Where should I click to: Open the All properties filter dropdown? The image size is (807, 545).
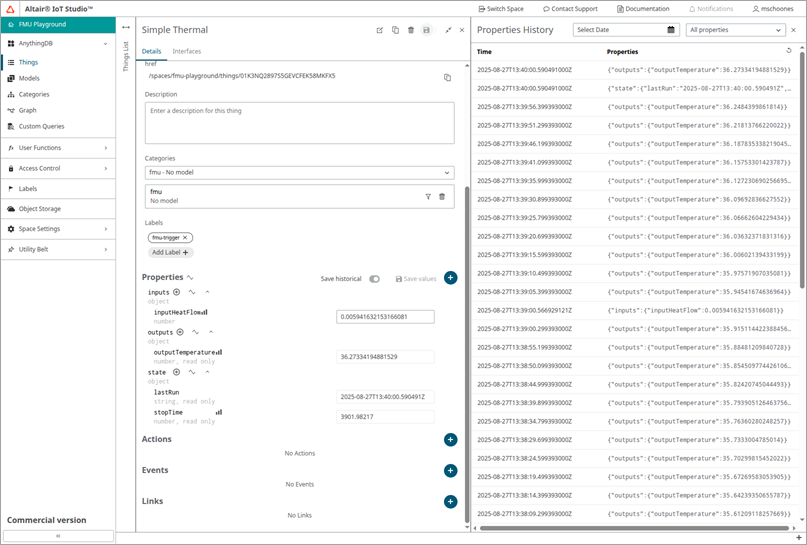pyautogui.click(x=736, y=30)
